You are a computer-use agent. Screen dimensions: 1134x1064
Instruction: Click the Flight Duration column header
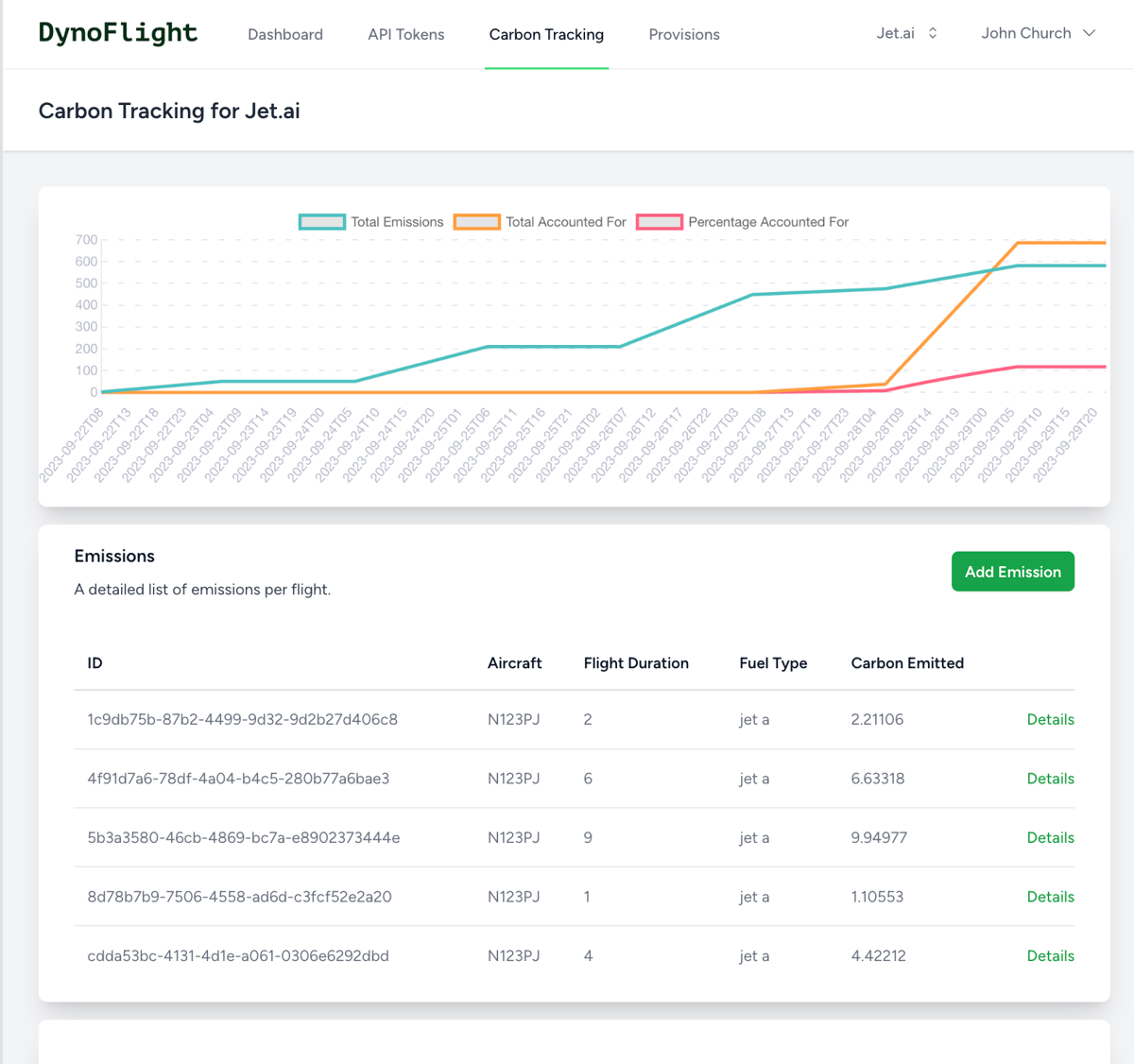[x=636, y=662]
